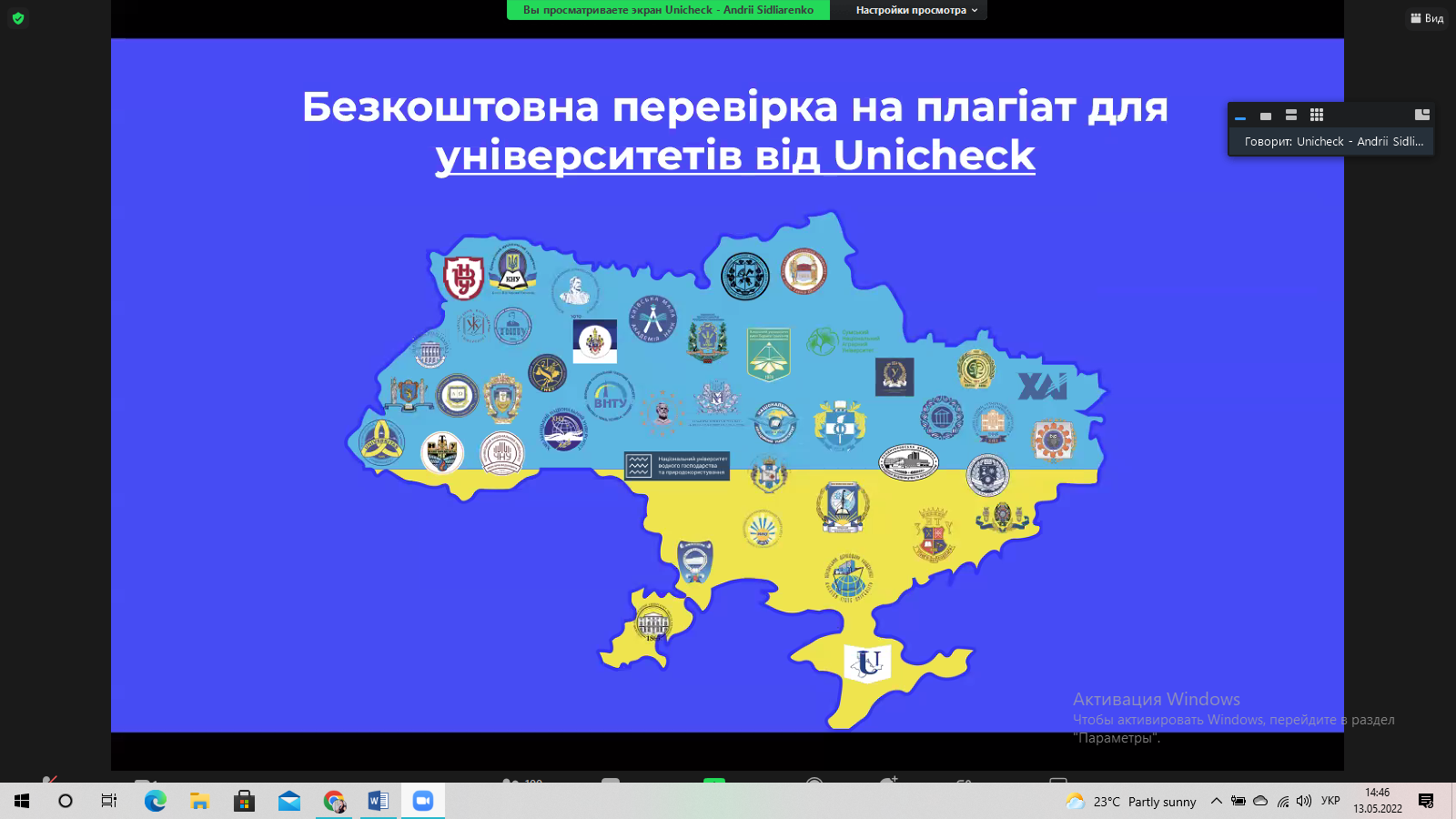
Task: Open the notification center icon
Action: click(x=1426, y=801)
